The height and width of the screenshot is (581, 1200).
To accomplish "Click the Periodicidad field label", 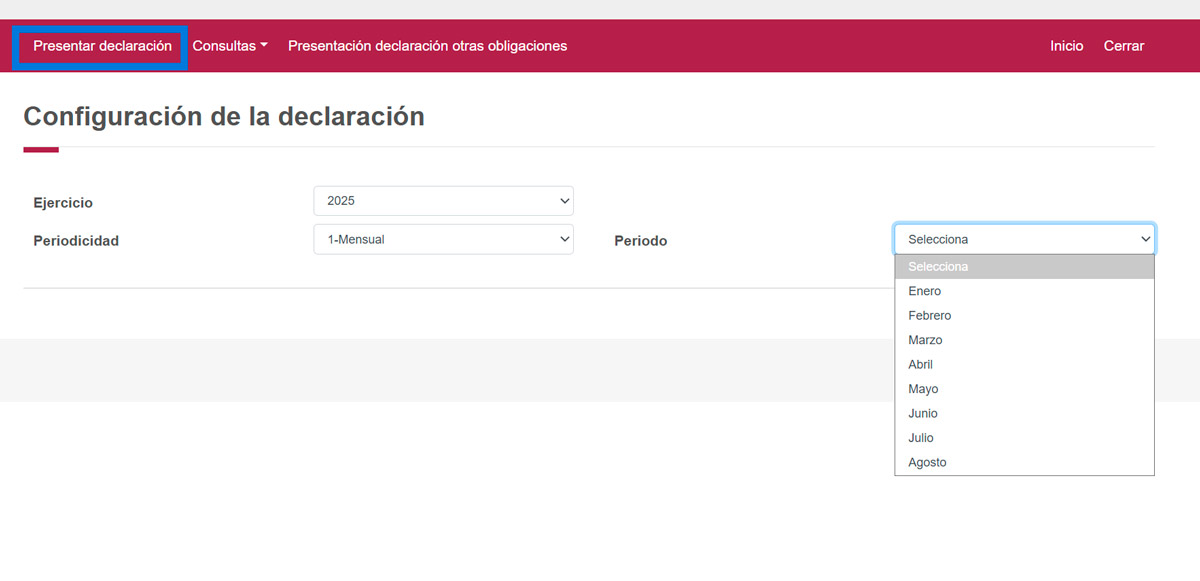I will 76,241.
